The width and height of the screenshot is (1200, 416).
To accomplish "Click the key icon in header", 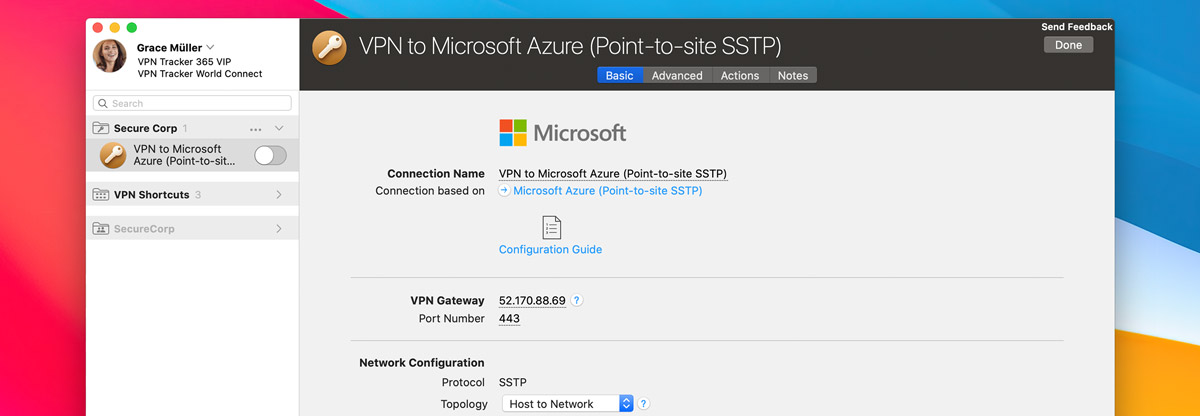I will [329, 47].
